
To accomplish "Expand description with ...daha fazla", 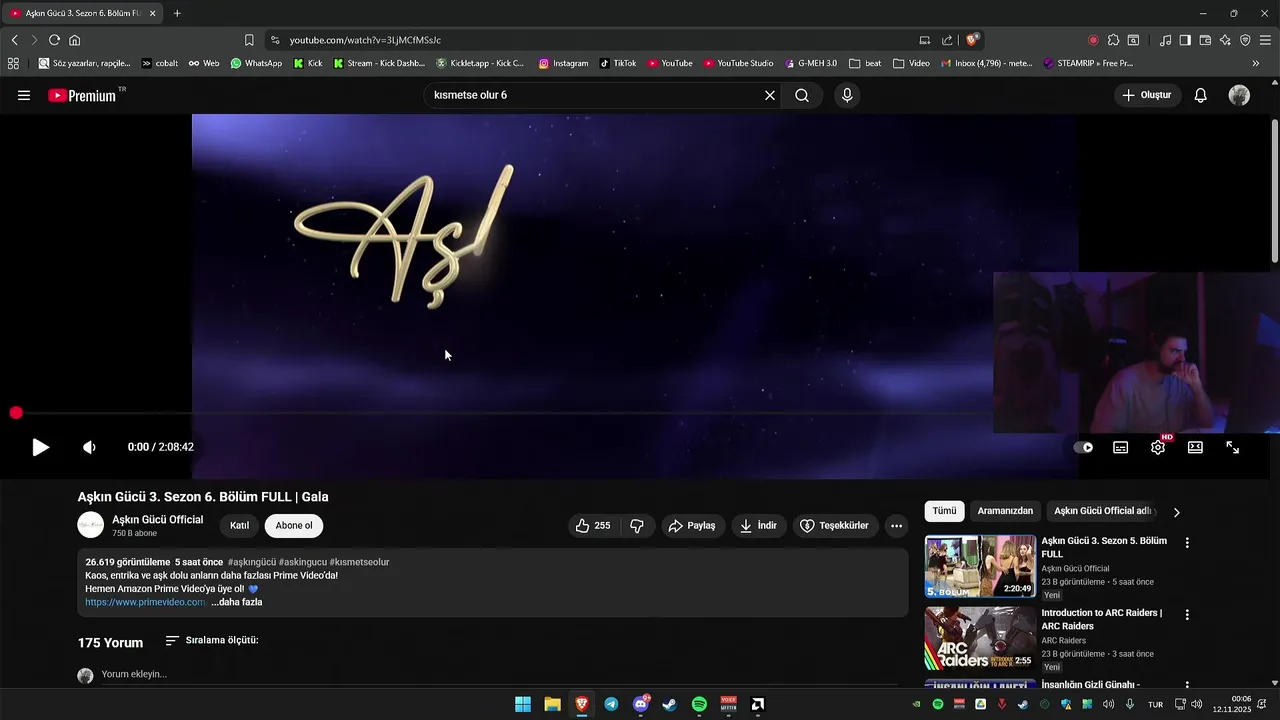I will [237, 602].
